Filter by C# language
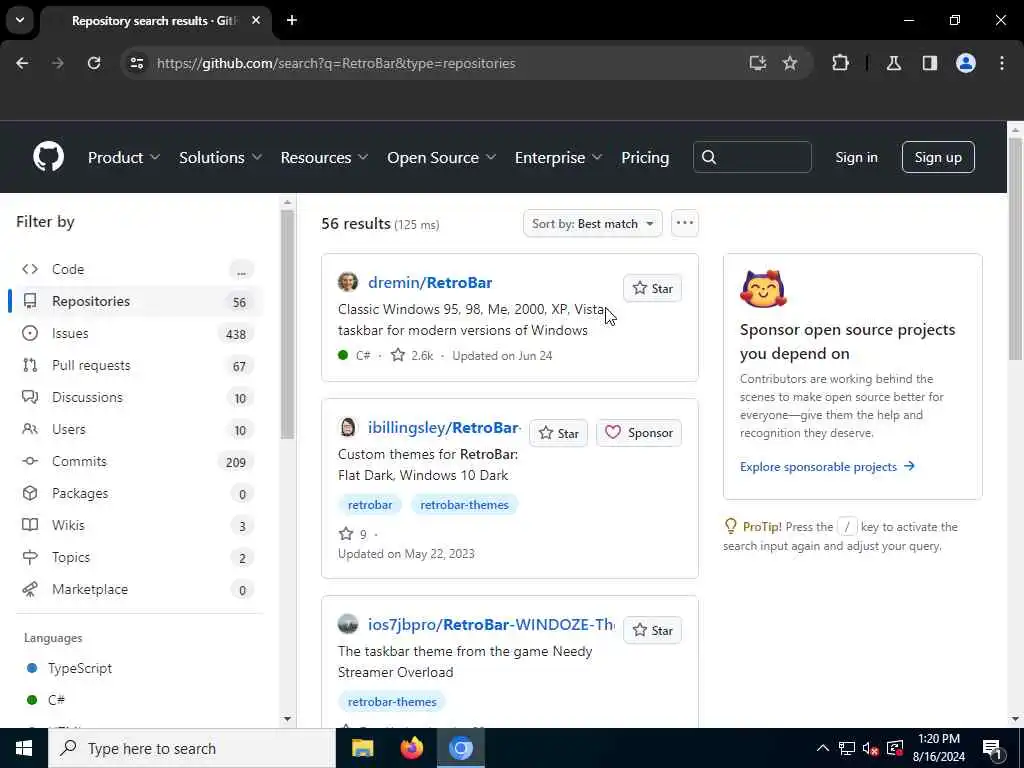The width and height of the screenshot is (1024, 768). tap(56, 699)
